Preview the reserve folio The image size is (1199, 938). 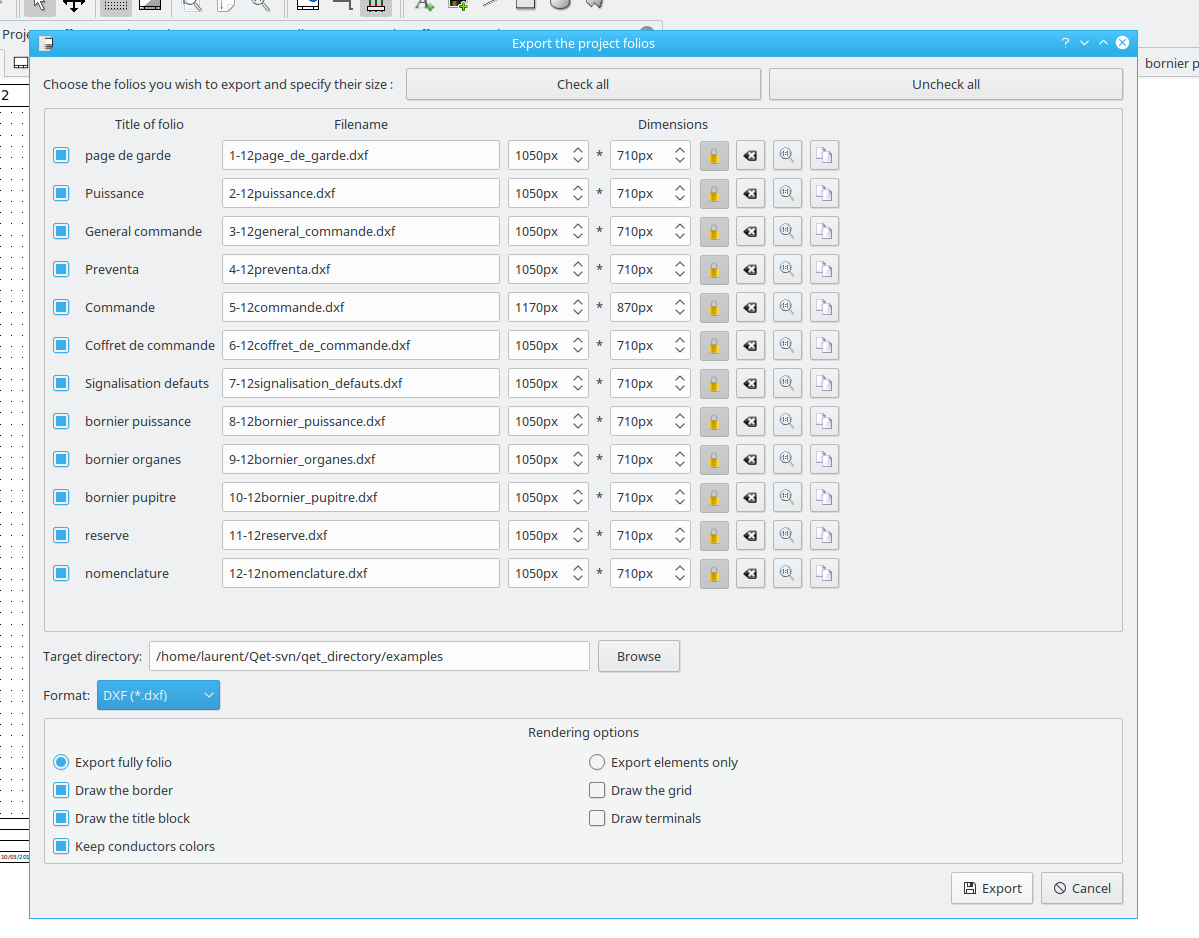(x=787, y=535)
